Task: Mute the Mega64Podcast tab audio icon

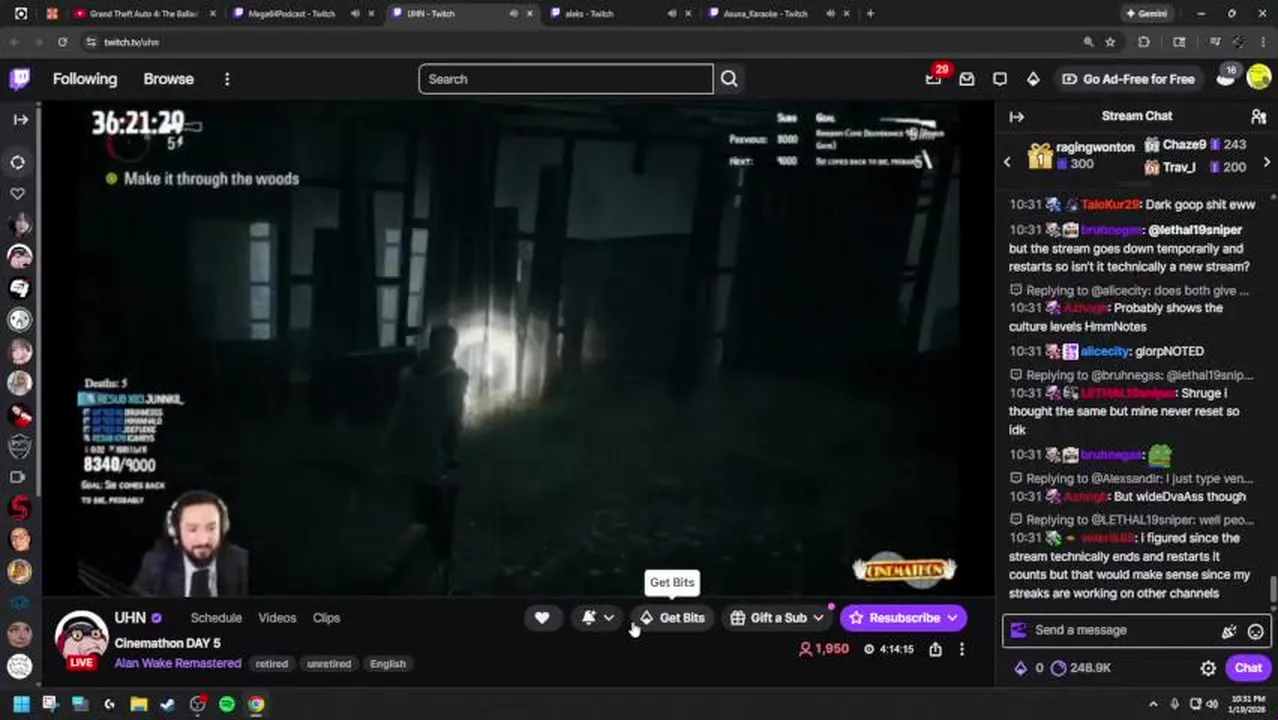Action: point(355,14)
